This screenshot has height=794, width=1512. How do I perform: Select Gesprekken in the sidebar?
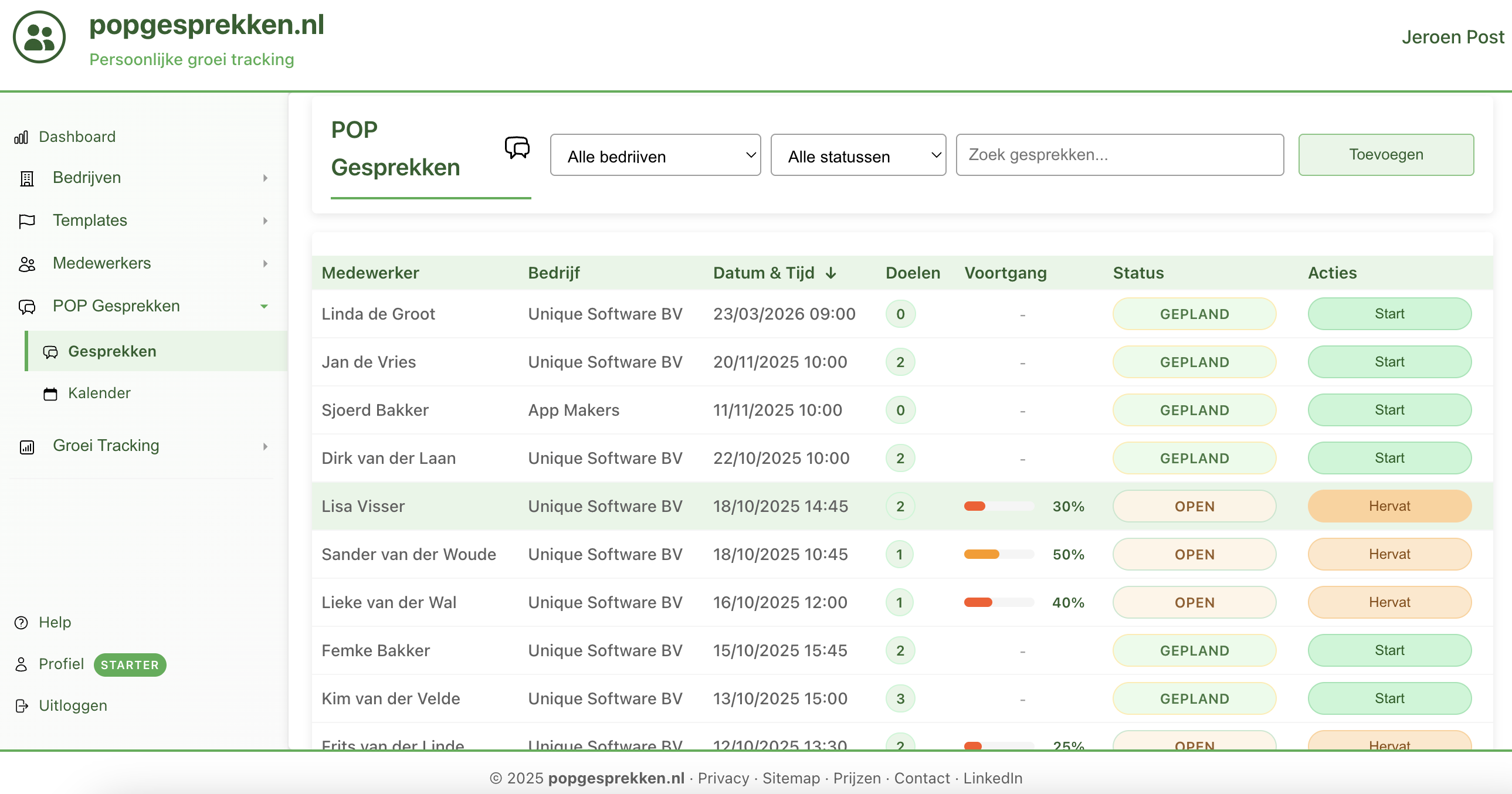[111, 351]
